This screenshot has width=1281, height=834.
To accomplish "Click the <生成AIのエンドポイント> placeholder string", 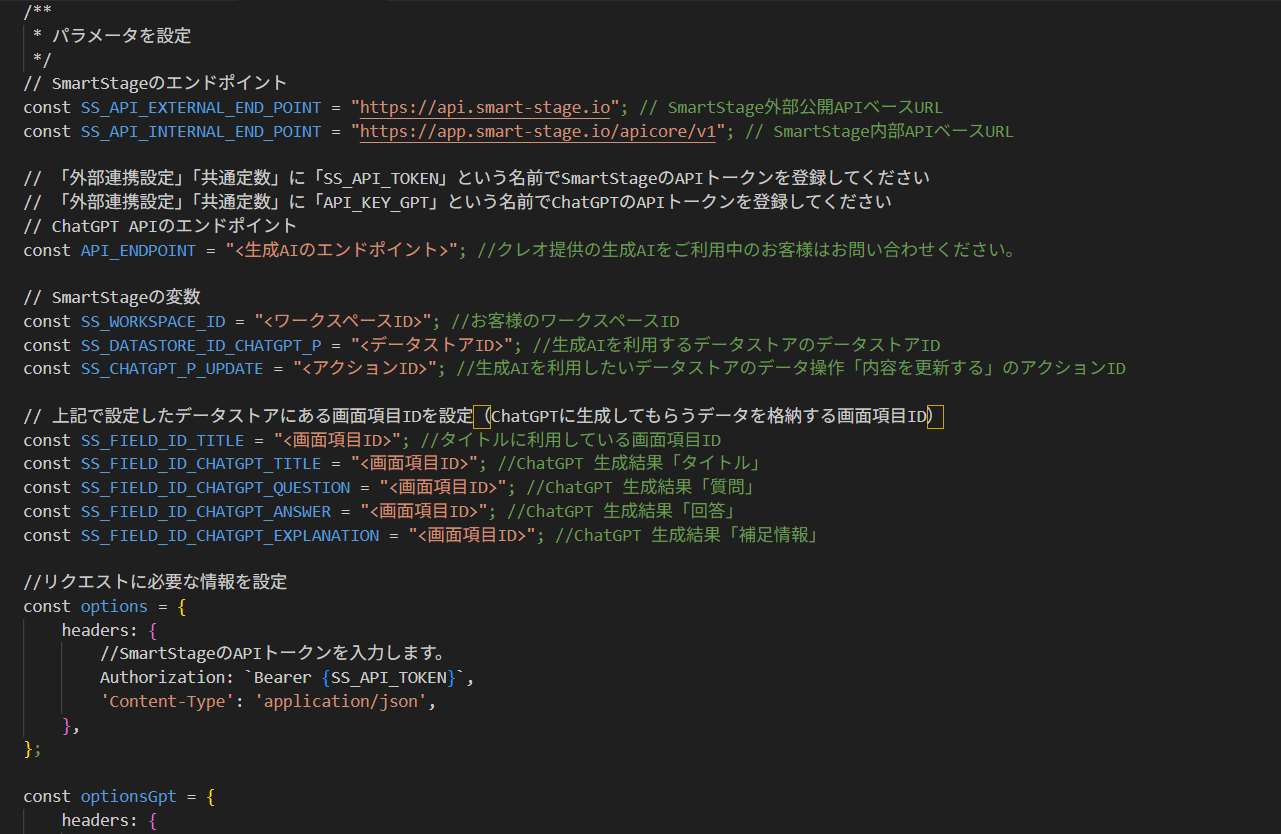I will 341,250.
